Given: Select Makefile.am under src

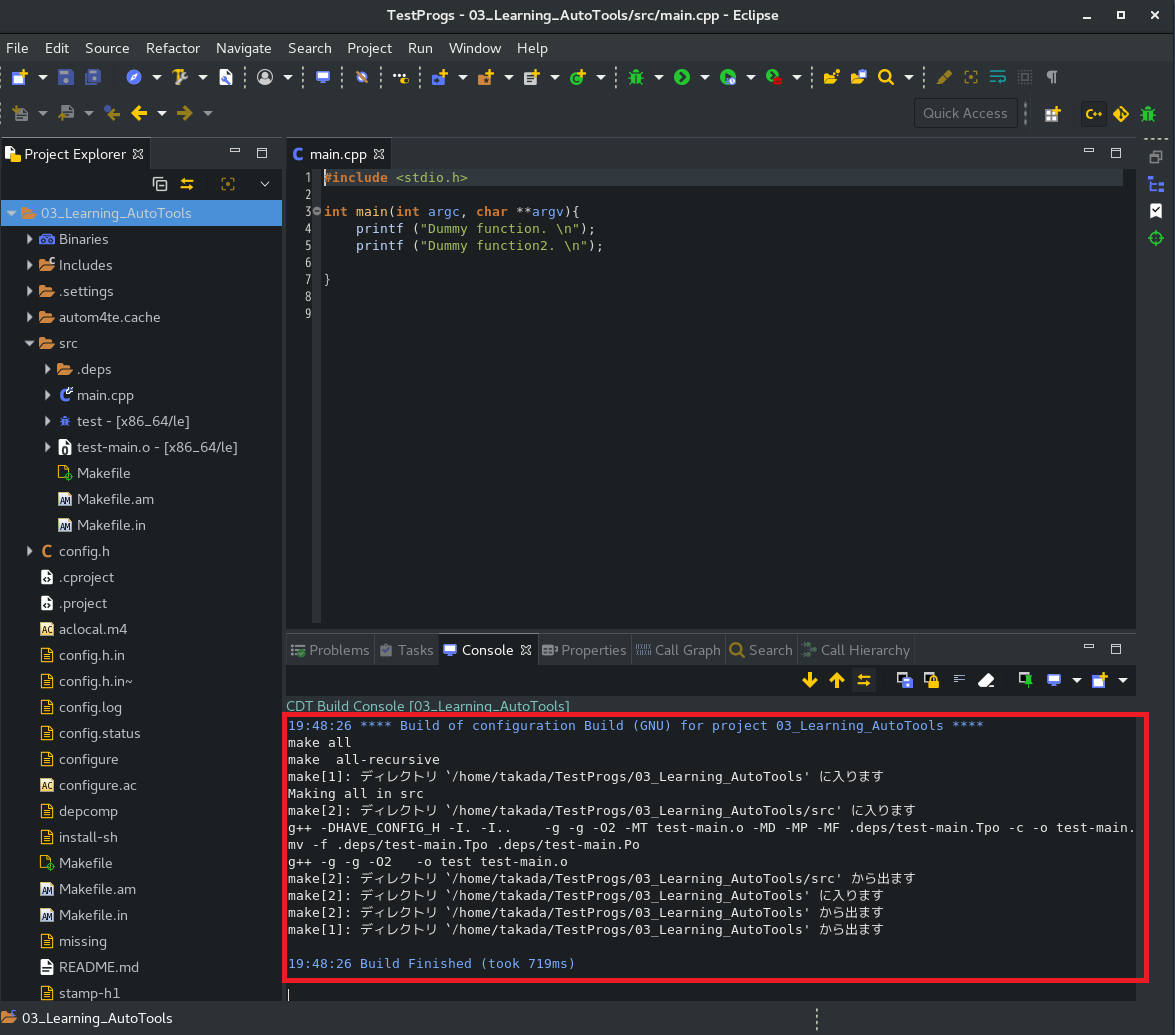Looking at the screenshot, I should [x=117, y=499].
